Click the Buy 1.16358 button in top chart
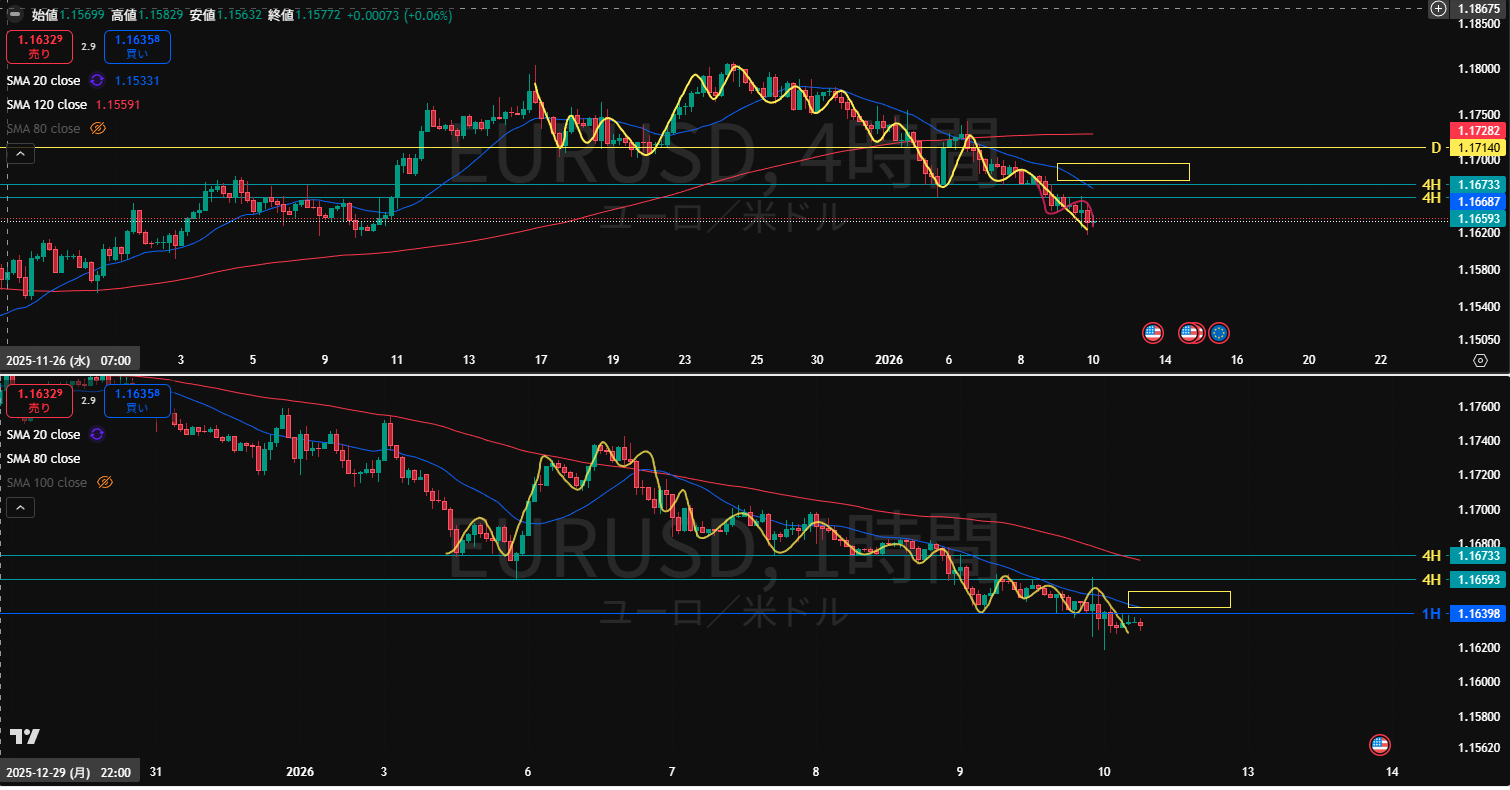The image size is (1510, 790). pyautogui.click(x=137, y=47)
